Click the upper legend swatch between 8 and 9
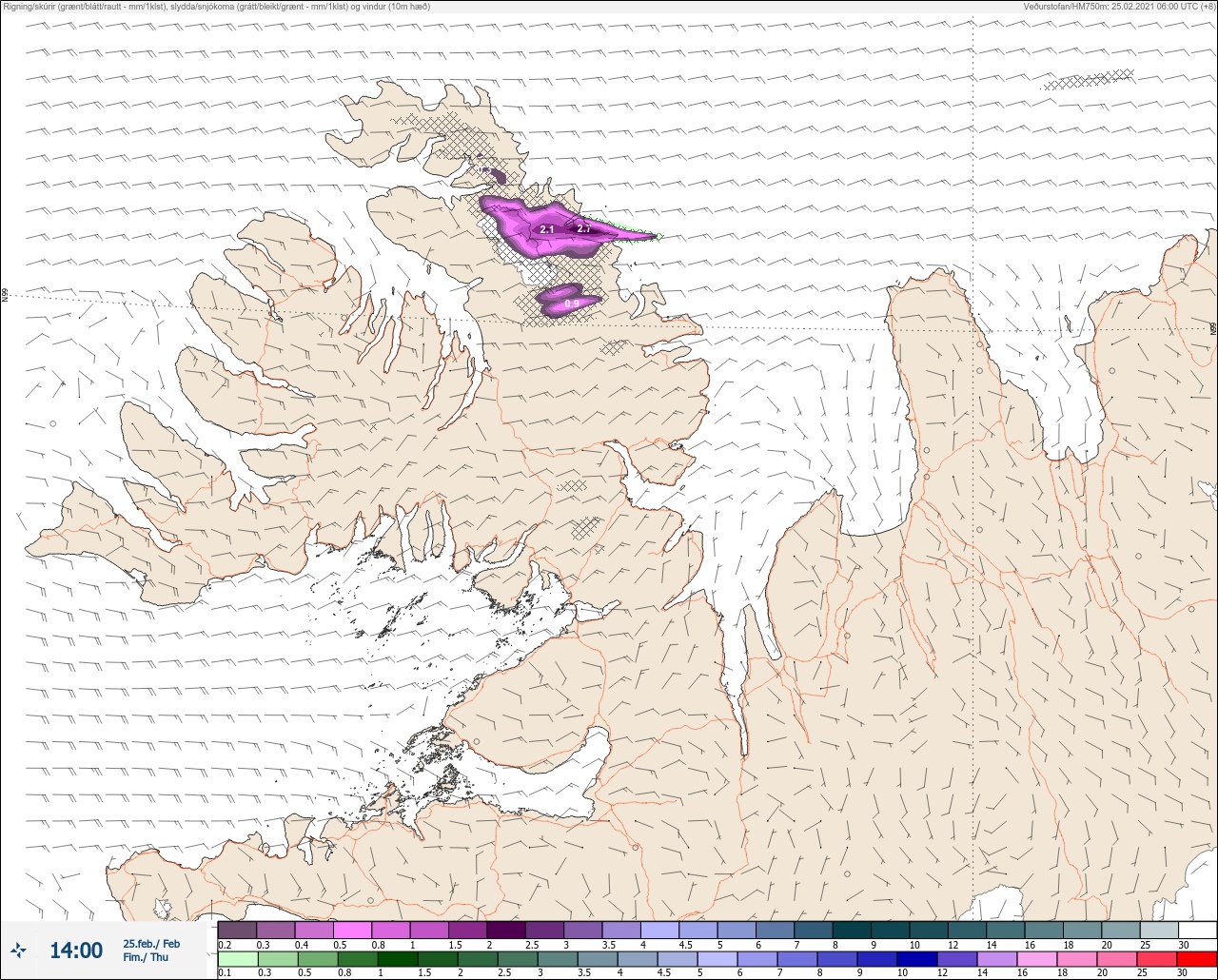 tap(852, 930)
